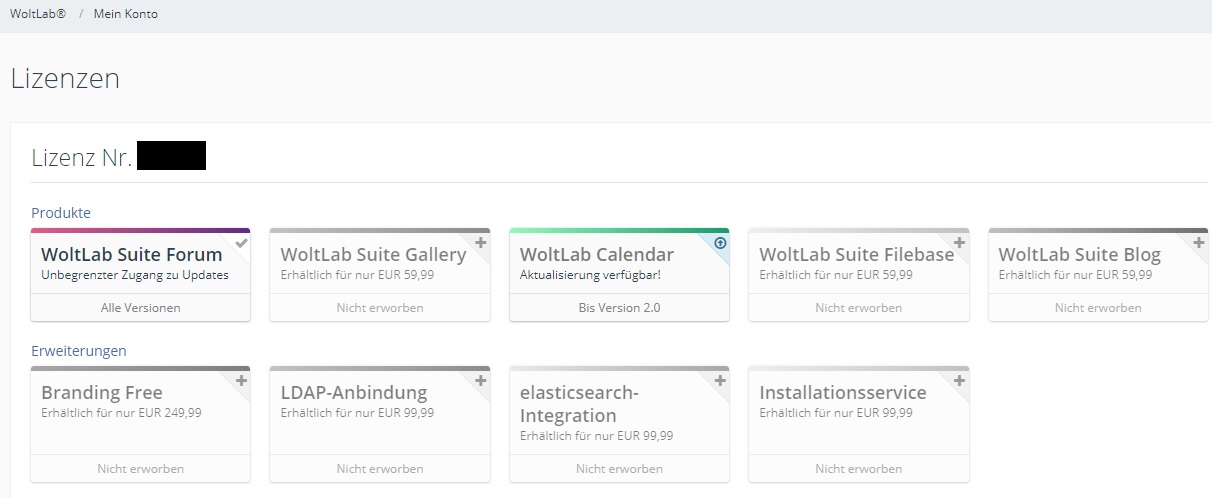The width and height of the screenshot is (1212, 498).
Task: Click plus icon on LDAP-Anbindung card
Action: [481, 381]
